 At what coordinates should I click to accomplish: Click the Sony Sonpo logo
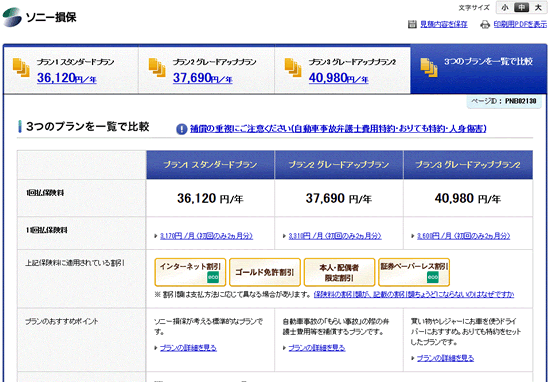(x=40, y=16)
